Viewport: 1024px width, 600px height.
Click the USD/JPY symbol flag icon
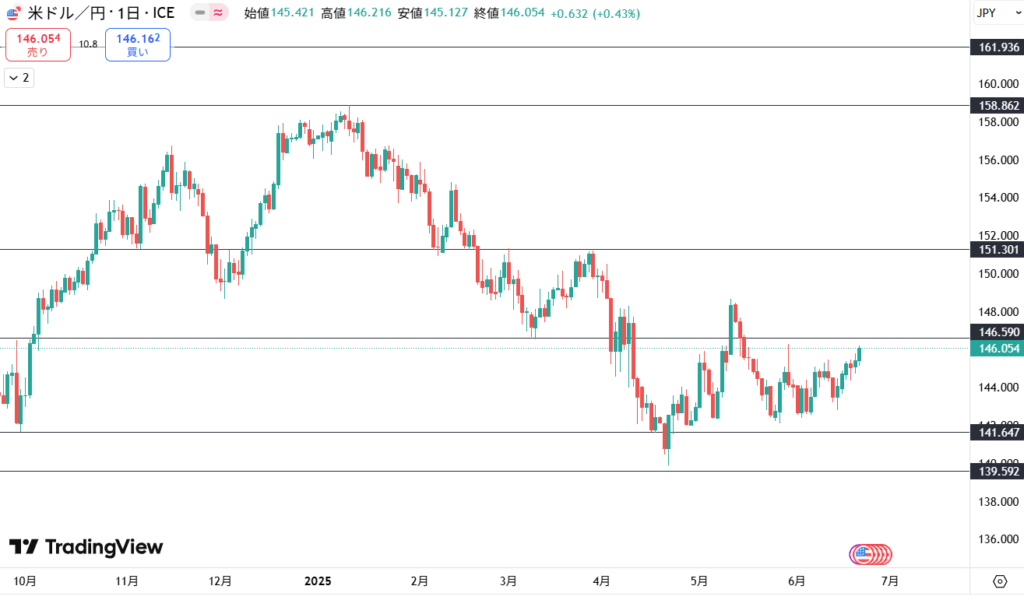pyautogui.click(x=14, y=12)
